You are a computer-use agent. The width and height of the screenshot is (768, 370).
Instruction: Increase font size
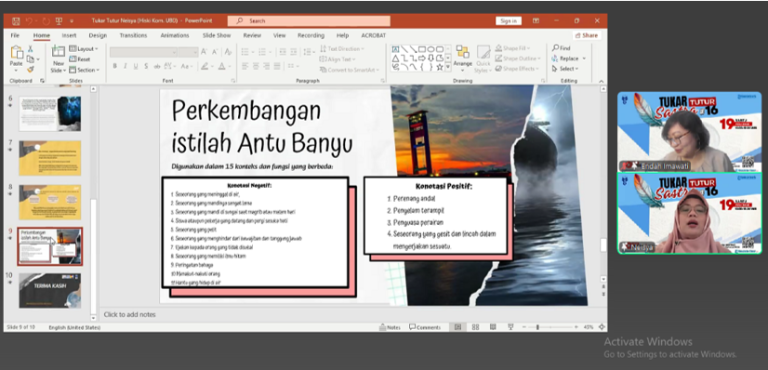tap(204, 52)
